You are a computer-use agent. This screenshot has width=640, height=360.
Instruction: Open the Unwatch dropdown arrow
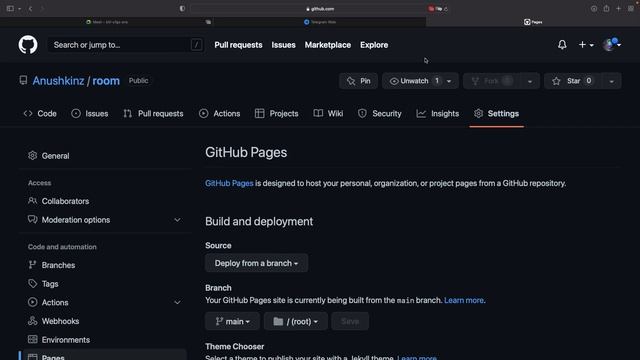point(449,81)
